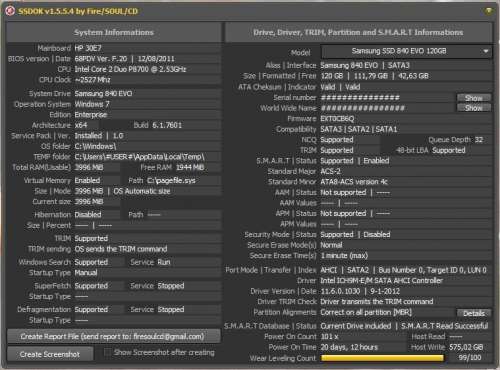Click Defragmentation service value Stopped

coord(171,310)
